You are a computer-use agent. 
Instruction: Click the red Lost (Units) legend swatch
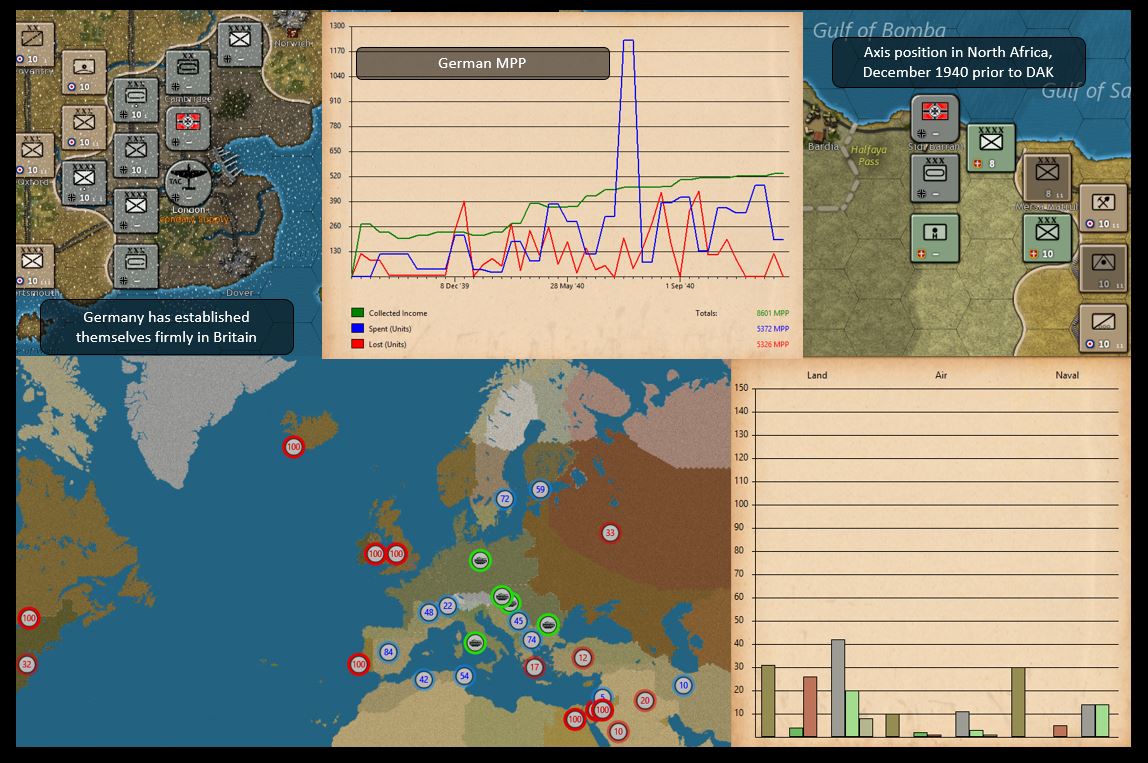(357, 343)
